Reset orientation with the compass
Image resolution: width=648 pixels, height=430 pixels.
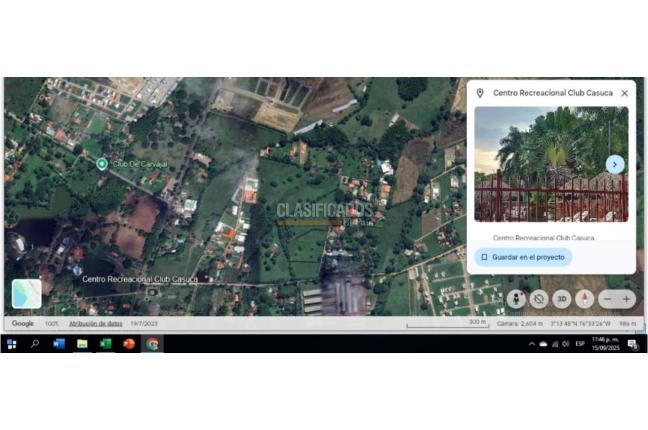[584, 299]
